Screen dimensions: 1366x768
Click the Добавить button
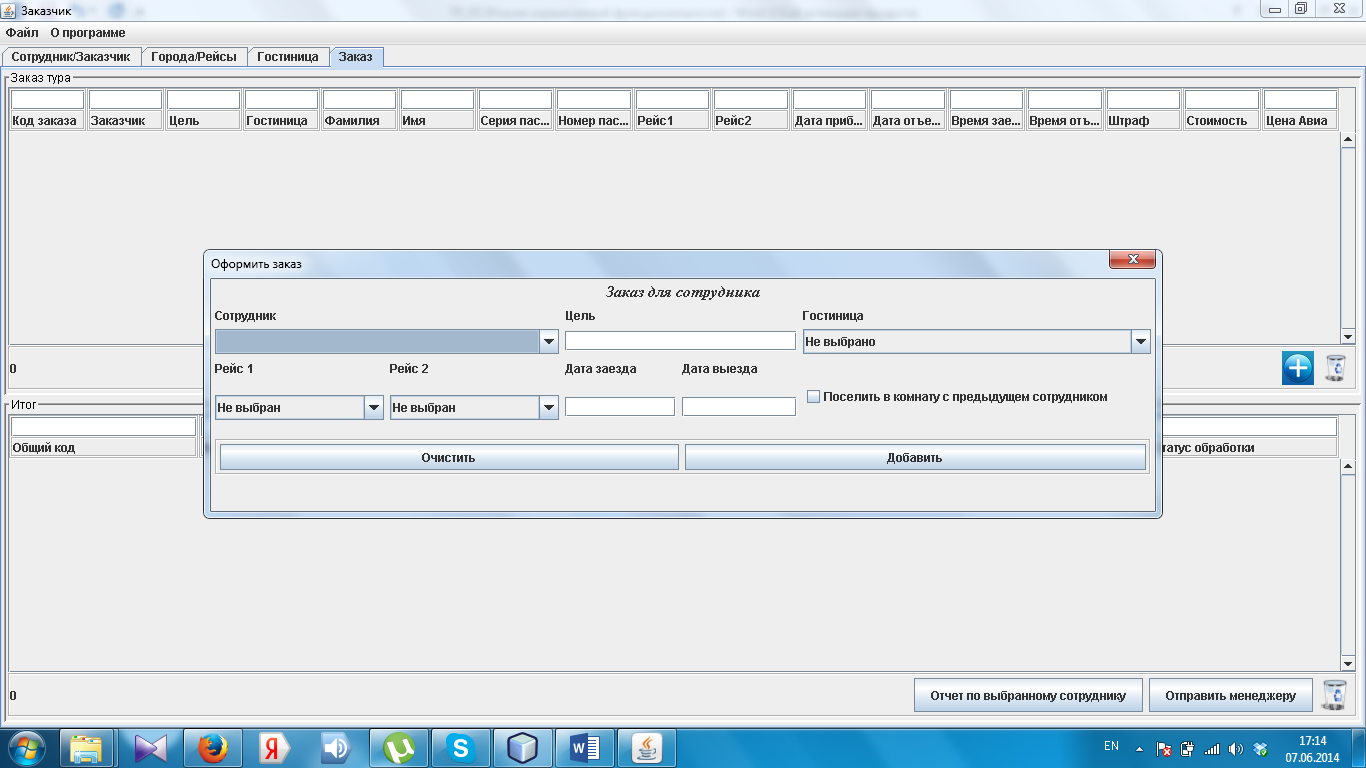[914, 458]
